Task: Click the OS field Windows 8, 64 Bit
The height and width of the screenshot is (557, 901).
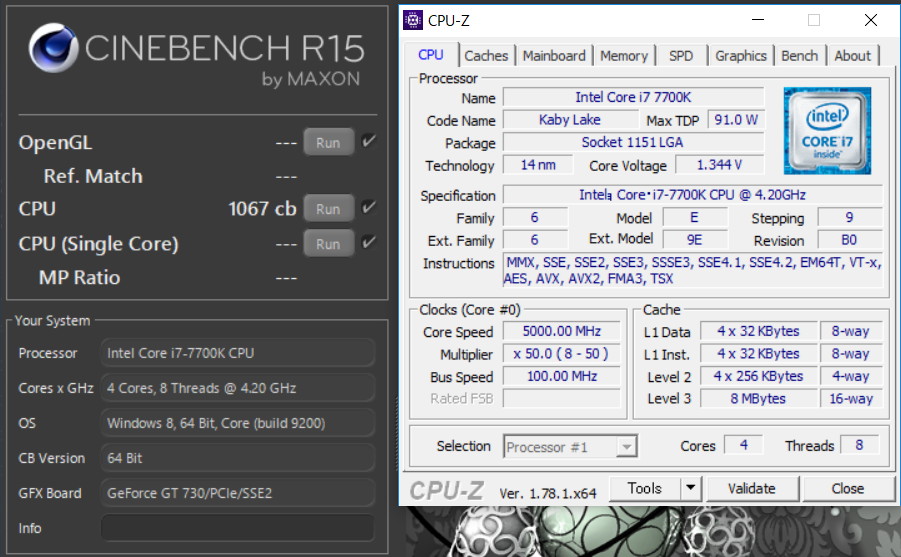Action: click(x=238, y=423)
